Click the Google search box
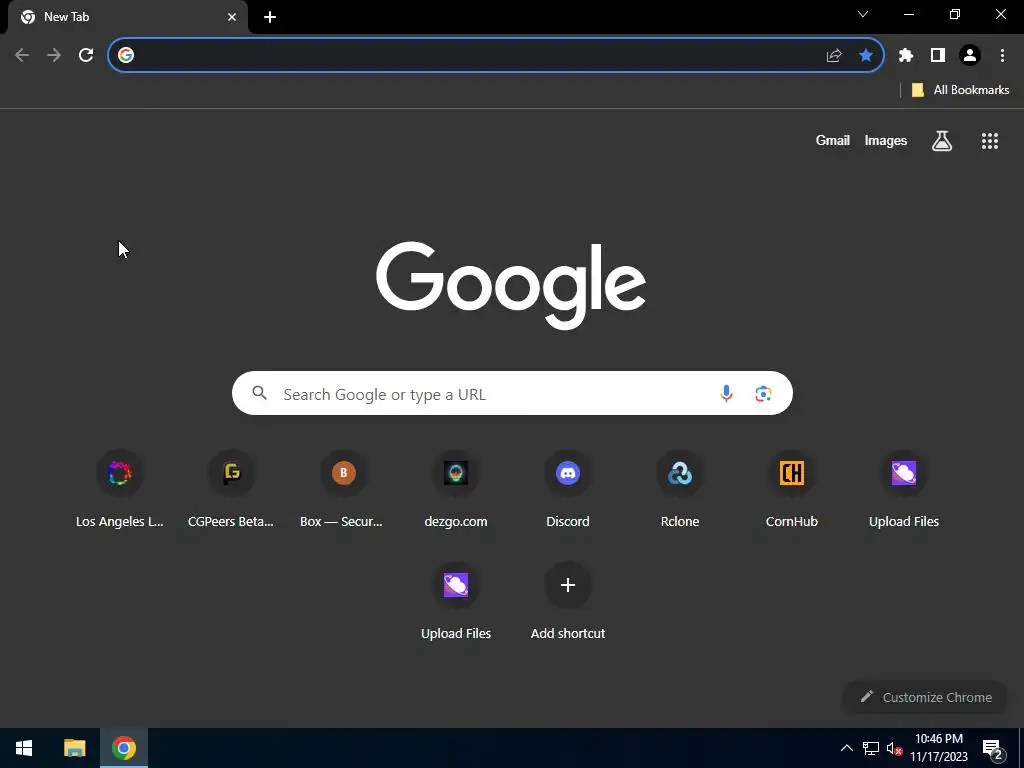This screenshot has width=1024, height=768. point(512,393)
